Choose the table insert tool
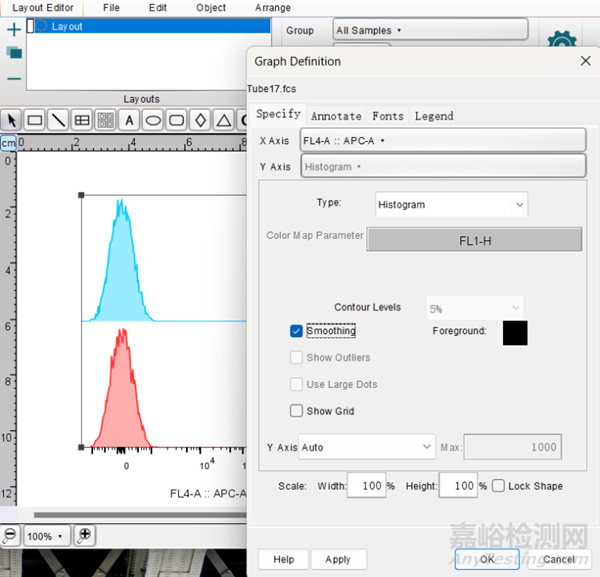600x577 pixels. (82, 120)
